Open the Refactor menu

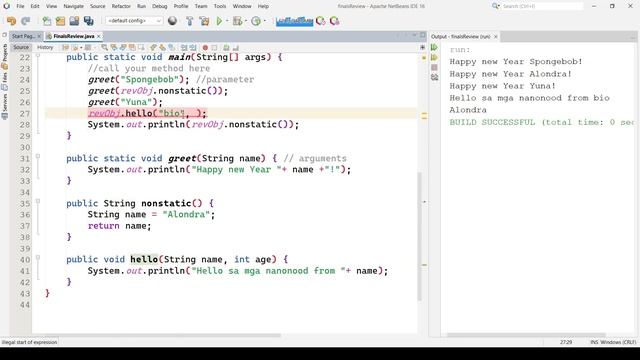click(x=121, y=6)
